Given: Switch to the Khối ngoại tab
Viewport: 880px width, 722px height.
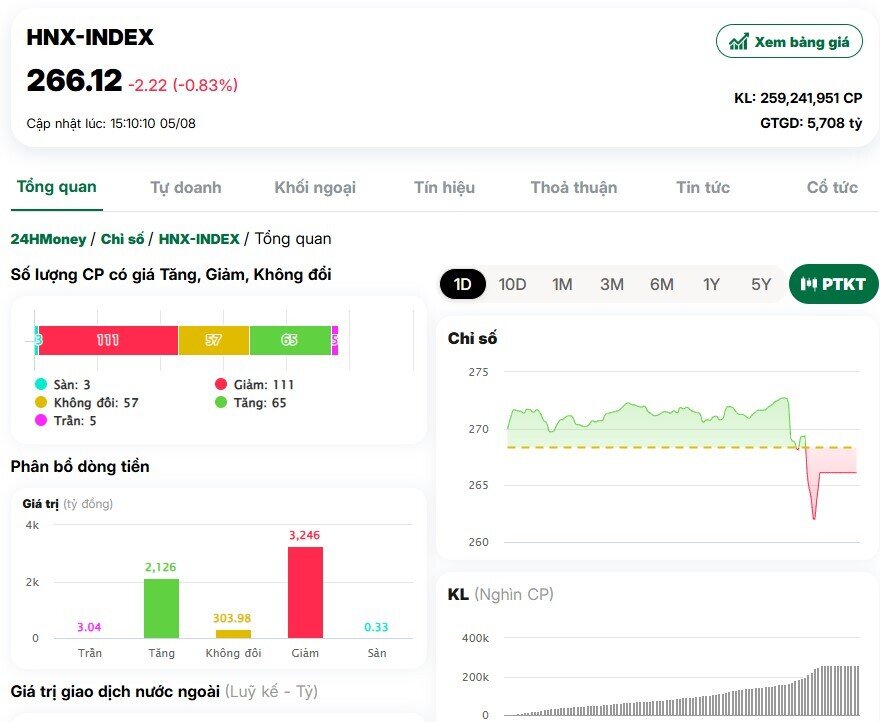Looking at the screenshot, I should (315, 188).
